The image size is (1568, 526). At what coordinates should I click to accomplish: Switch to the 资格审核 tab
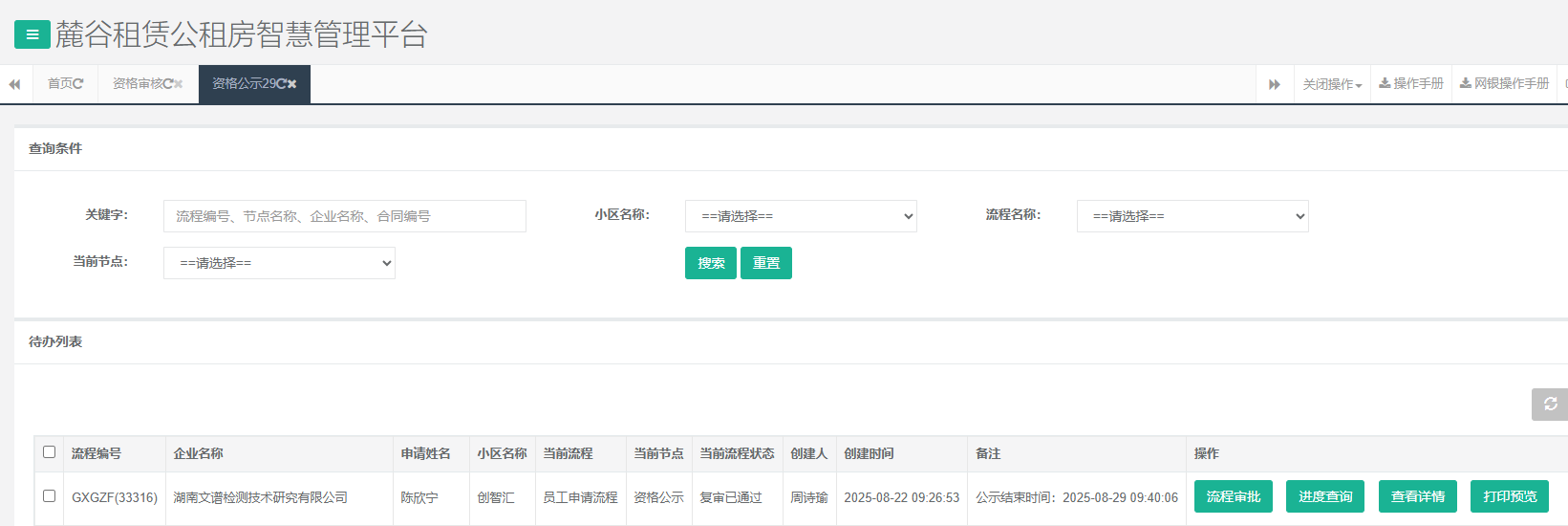(137, 84)
